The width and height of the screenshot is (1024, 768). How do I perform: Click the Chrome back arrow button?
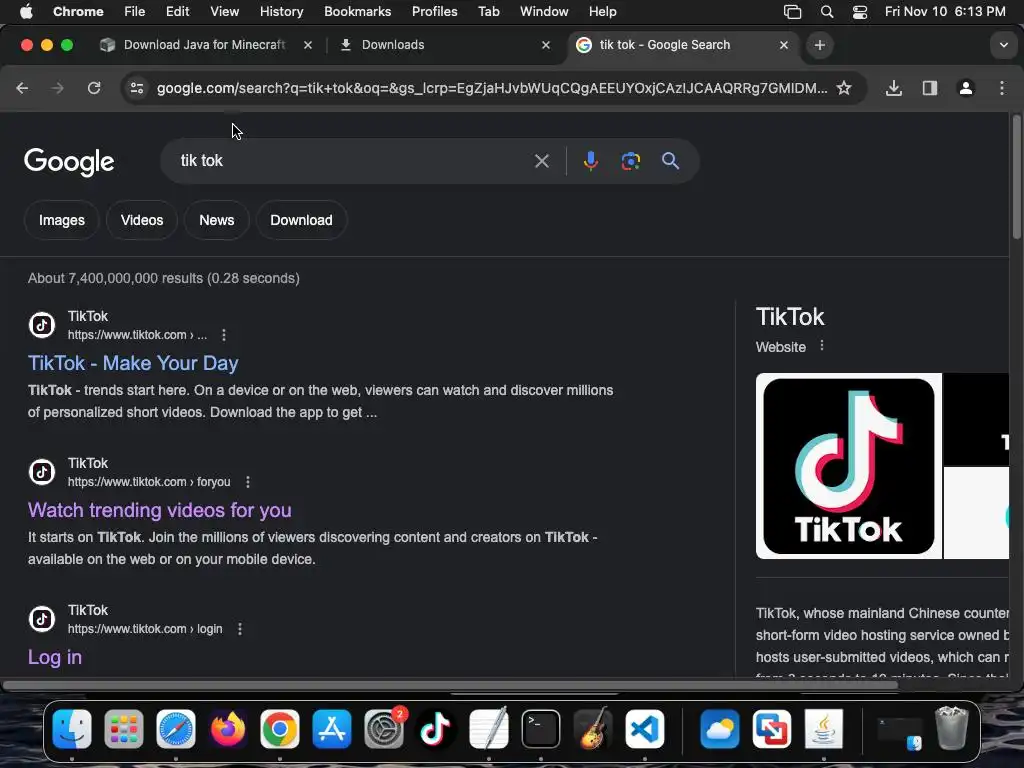[22, 88]
